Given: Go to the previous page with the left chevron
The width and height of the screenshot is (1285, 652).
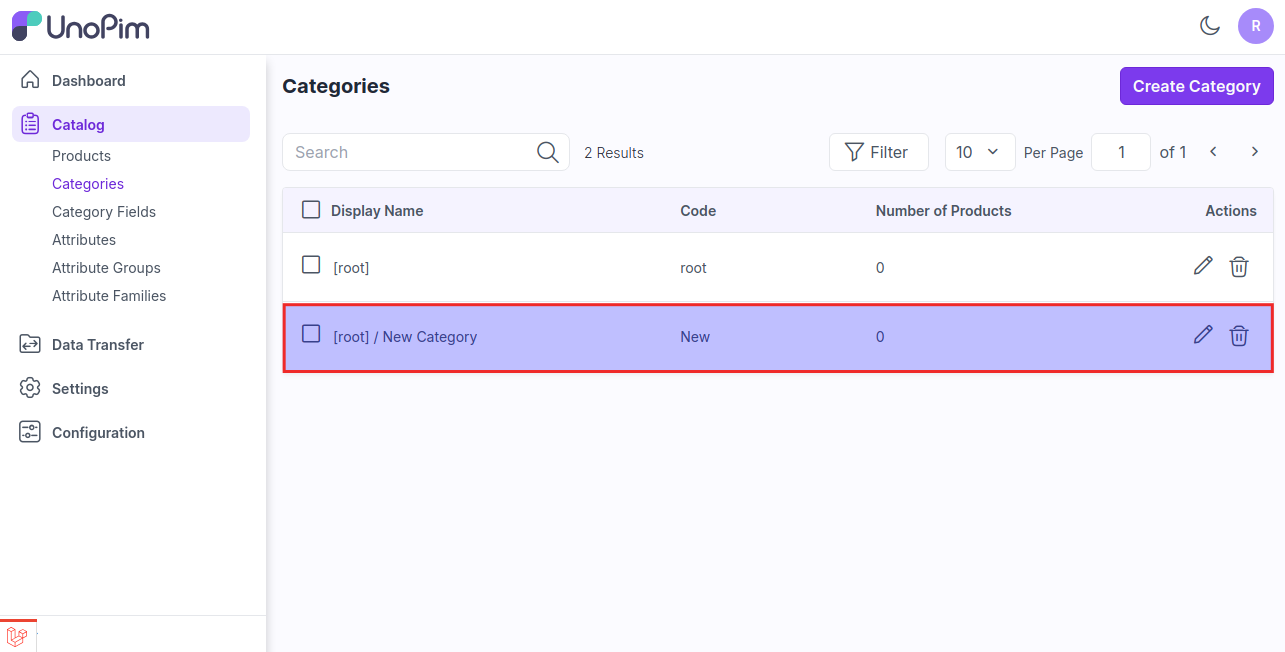Looking at the screenshot, I should pos(1213,152).
